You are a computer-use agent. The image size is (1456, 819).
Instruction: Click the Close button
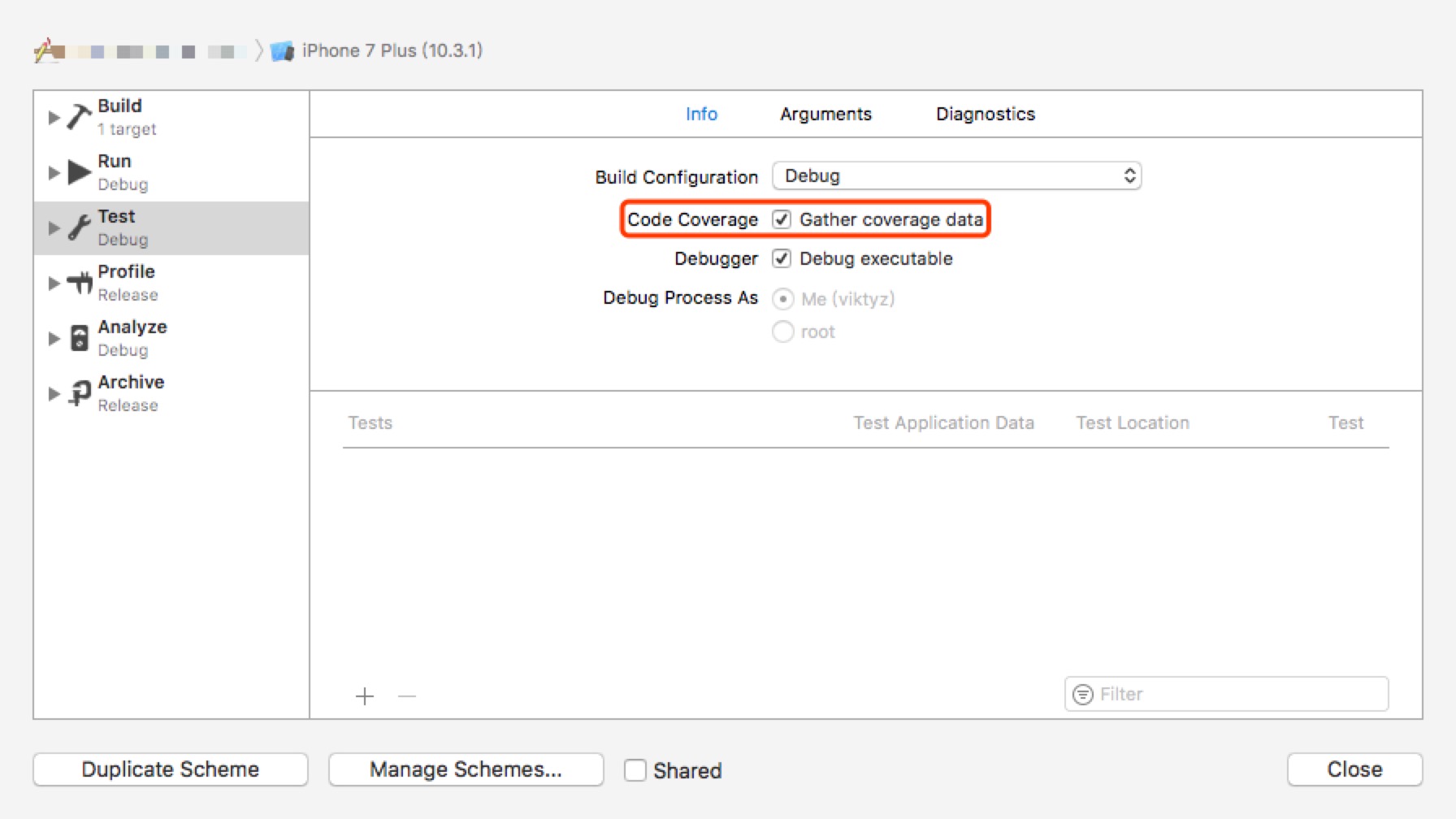(x=1354, y=769)
